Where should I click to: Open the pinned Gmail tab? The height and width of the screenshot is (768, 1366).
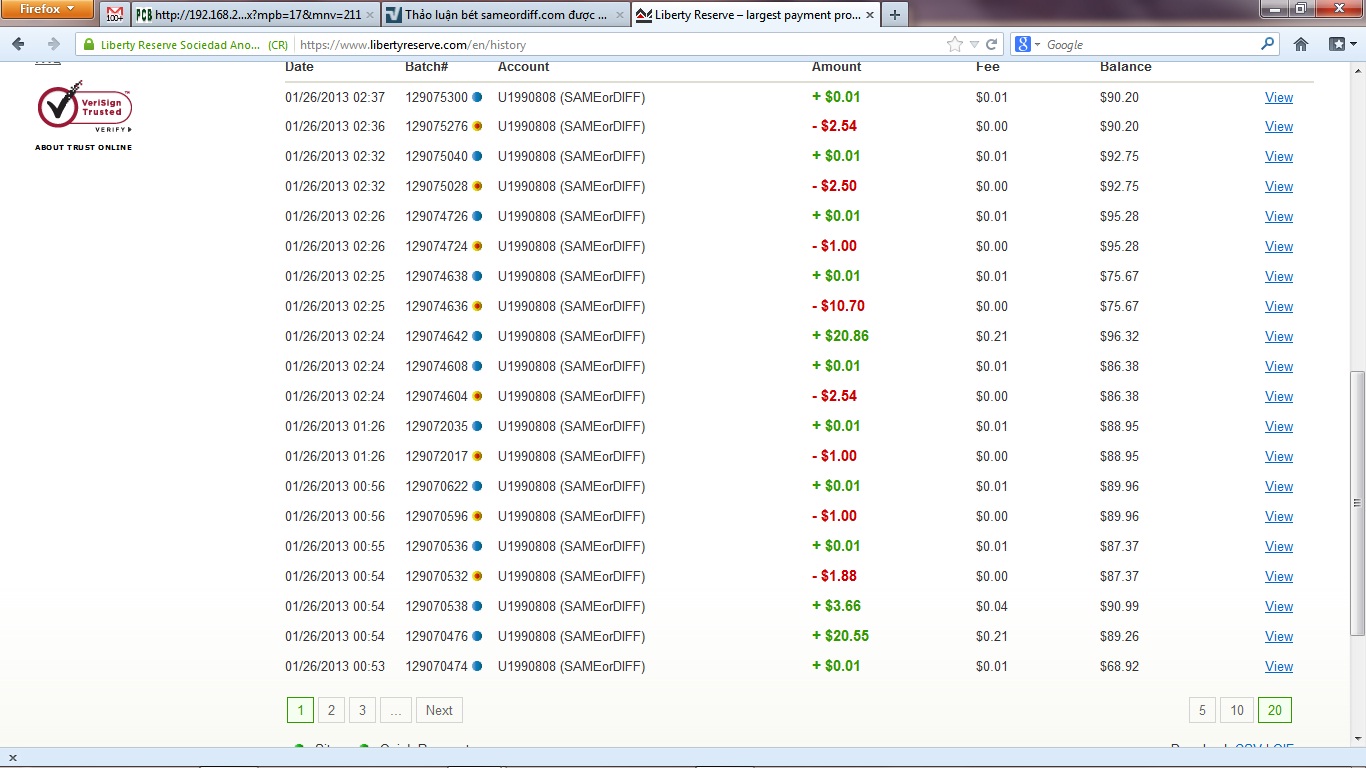(x=115, y=15)
